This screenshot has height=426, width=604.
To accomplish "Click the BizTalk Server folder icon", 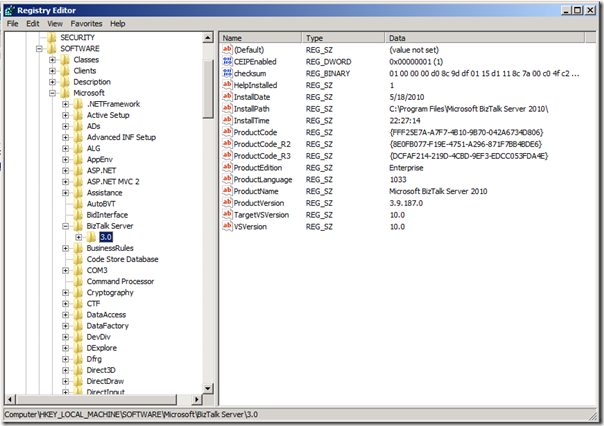I will [78, 226].
